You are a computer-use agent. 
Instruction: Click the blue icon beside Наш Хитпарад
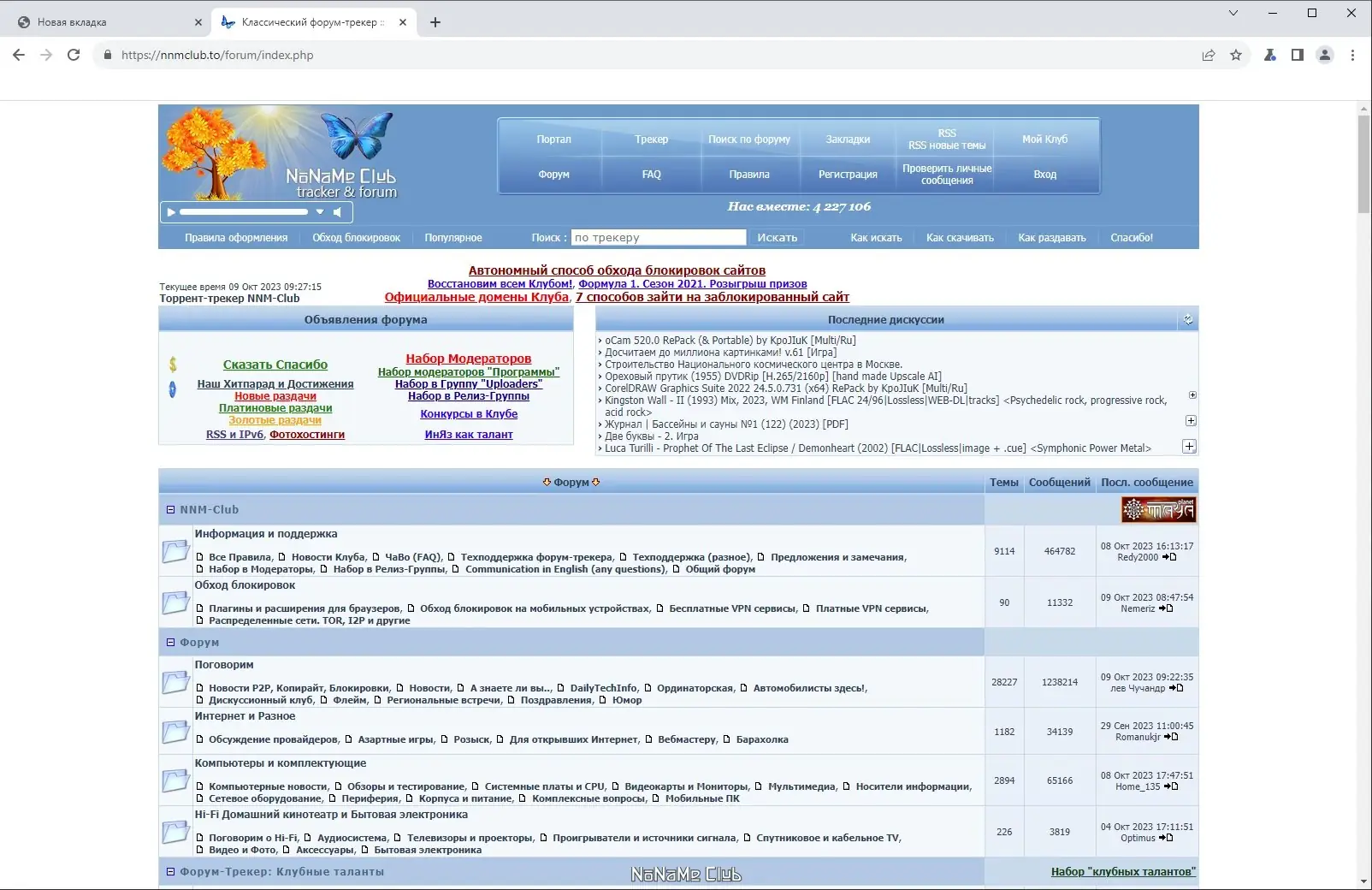pos(173,389)
